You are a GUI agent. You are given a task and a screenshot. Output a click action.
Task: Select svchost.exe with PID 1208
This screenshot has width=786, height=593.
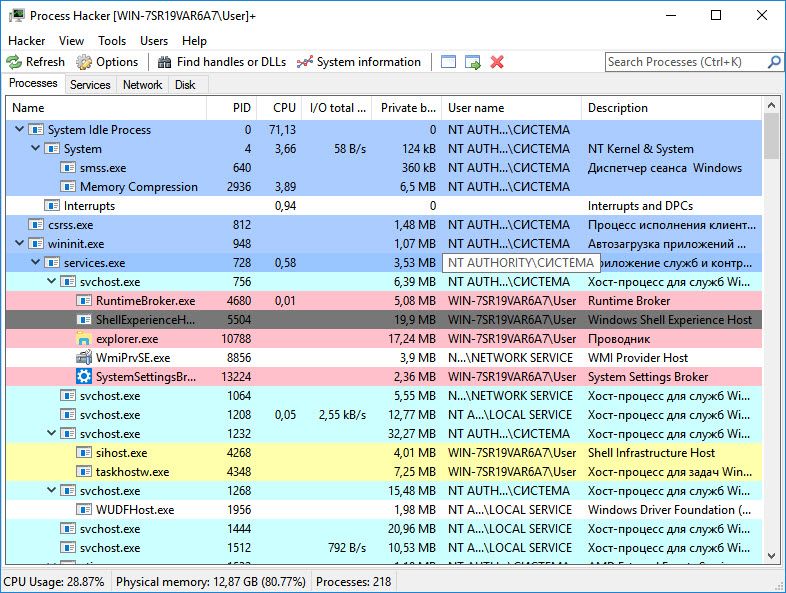tap(384, 415)
